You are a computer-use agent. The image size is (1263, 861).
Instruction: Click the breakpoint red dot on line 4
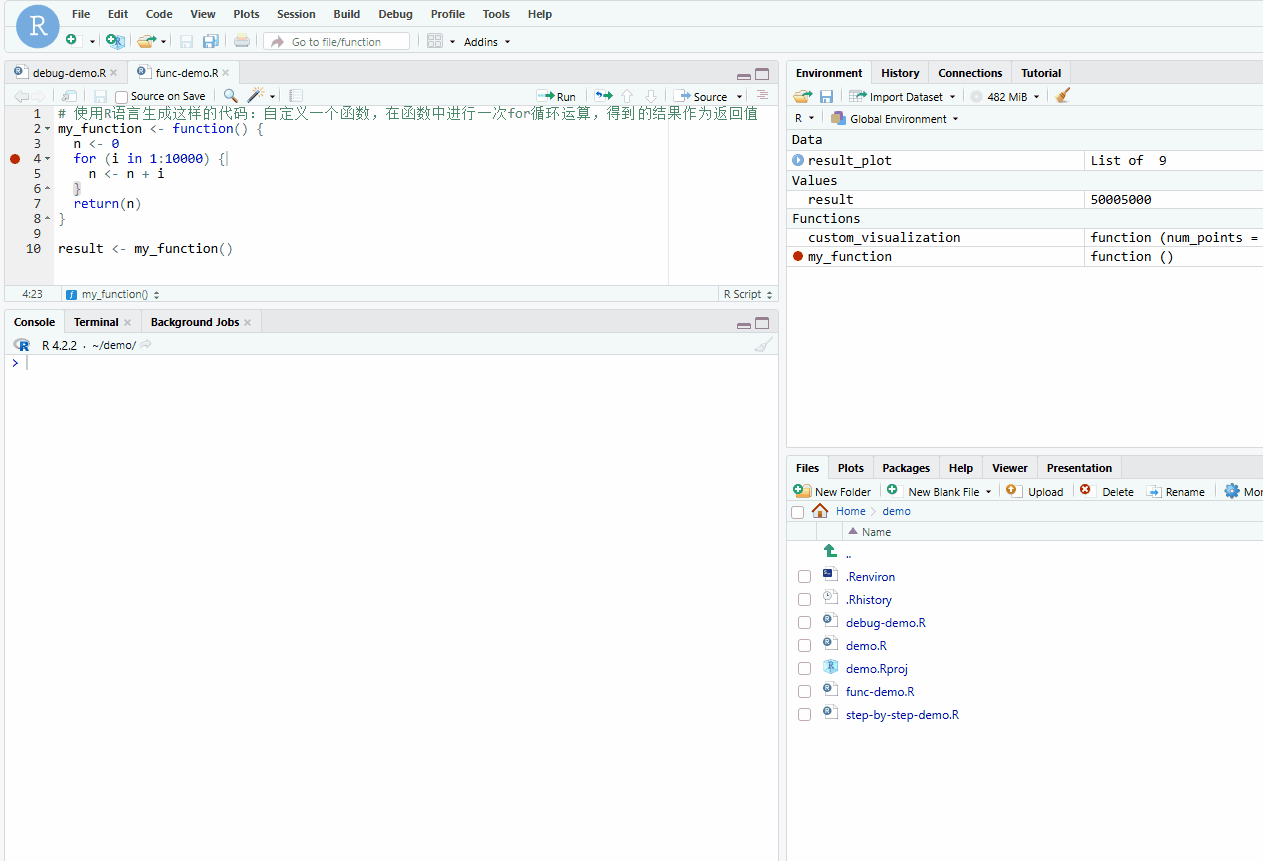click(15, 158)
